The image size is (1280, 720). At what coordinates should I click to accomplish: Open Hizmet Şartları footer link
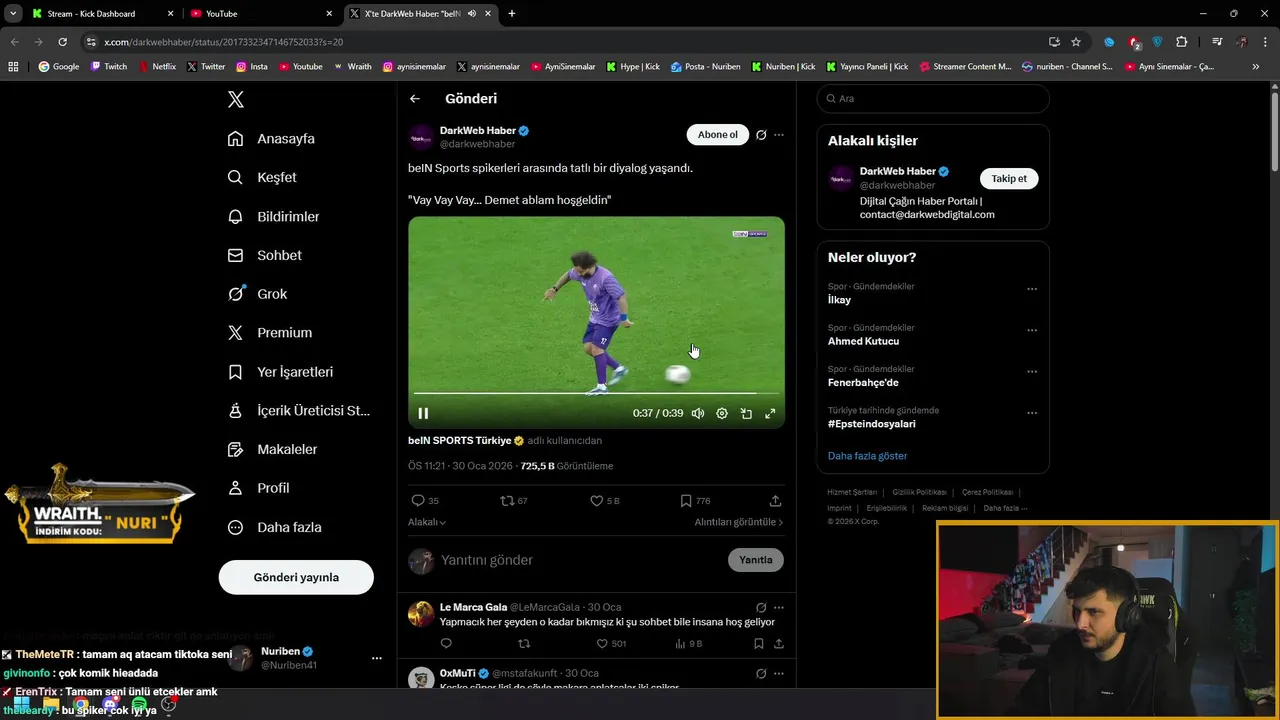[851, 492]
